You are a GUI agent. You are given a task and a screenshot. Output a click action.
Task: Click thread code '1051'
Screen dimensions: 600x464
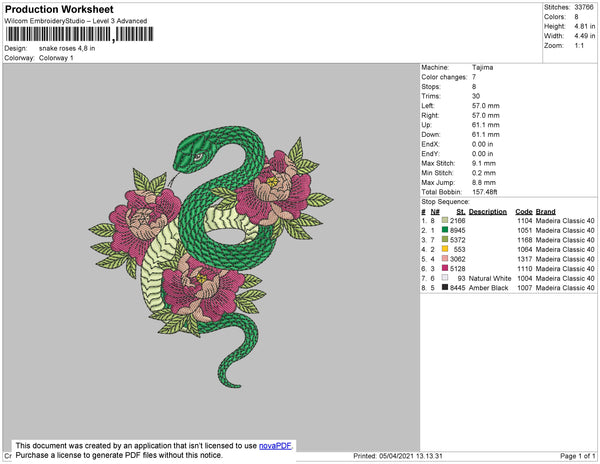point(525,230)
